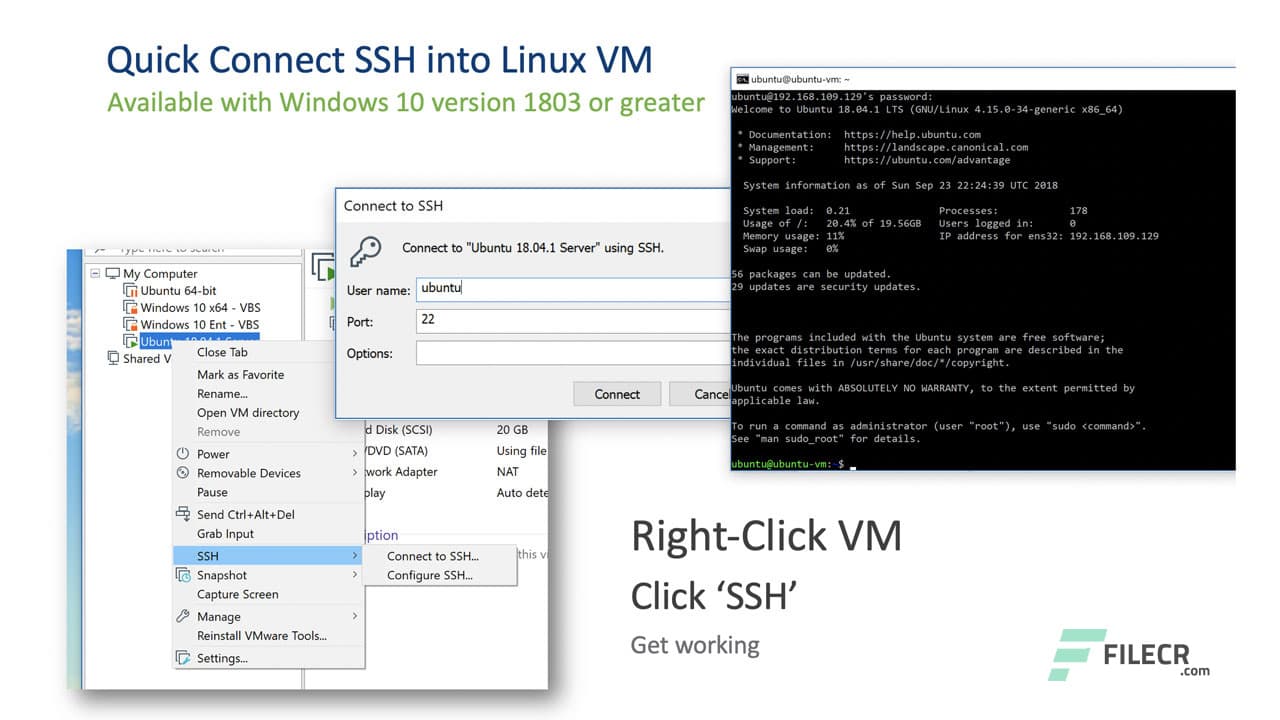Viewport: 1280px width, 720px height.
Task: Click the My Computer icon in the library
Action: coord(114,273)
